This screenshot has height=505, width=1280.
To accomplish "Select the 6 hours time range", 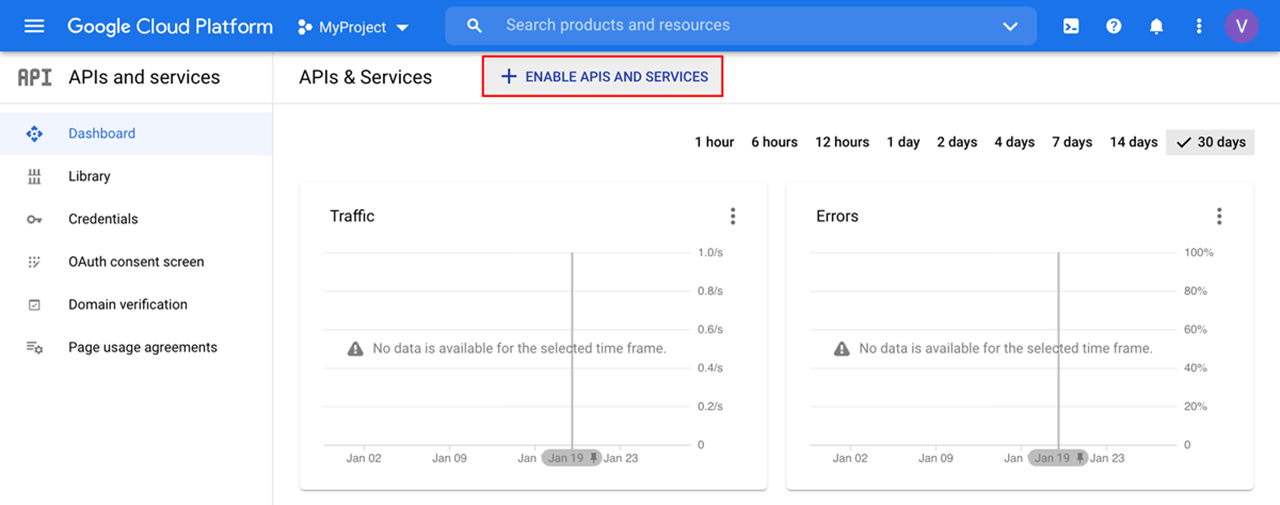I will 774,142.
